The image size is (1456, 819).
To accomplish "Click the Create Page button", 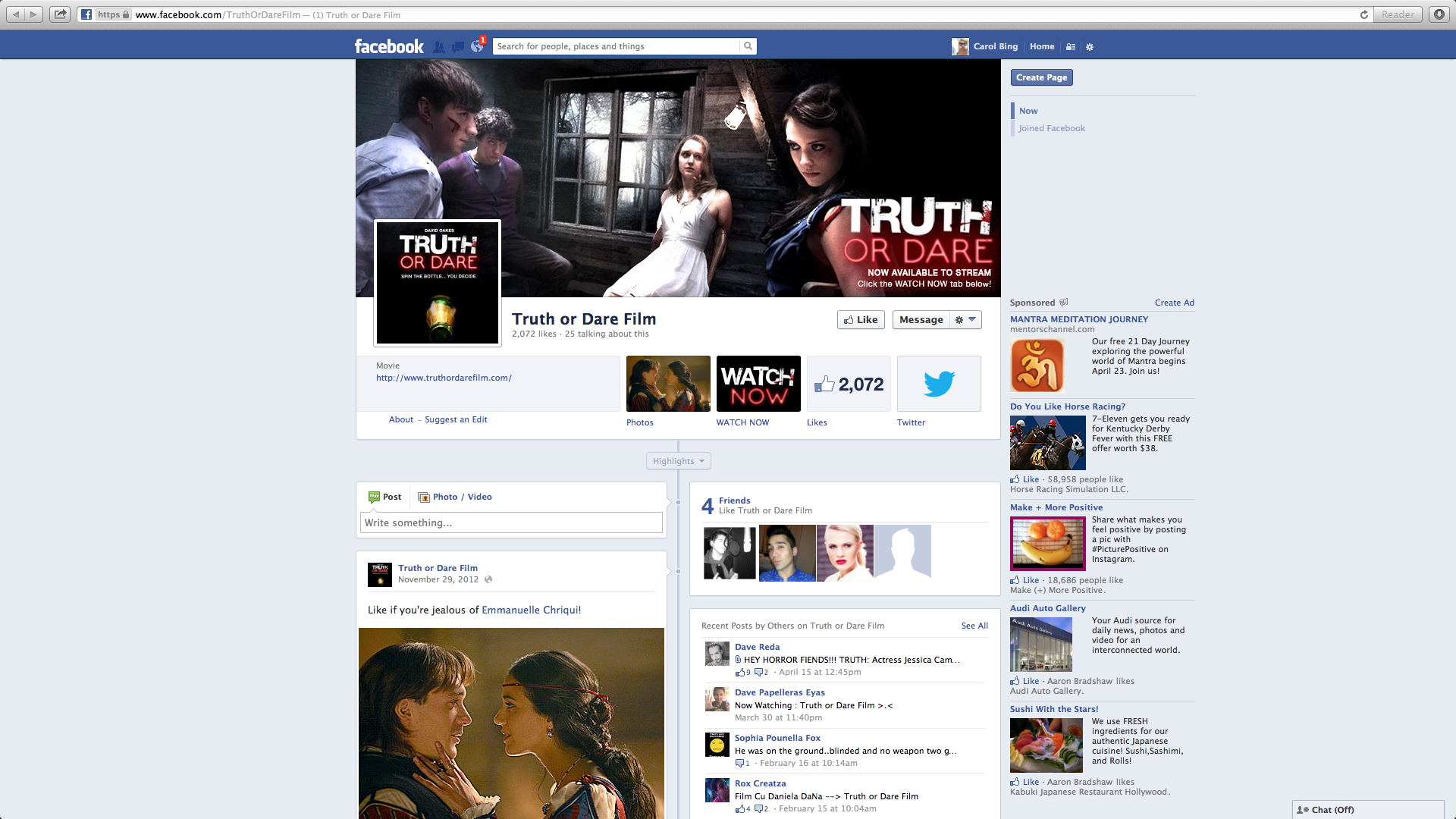I will tap(1041, 77).
